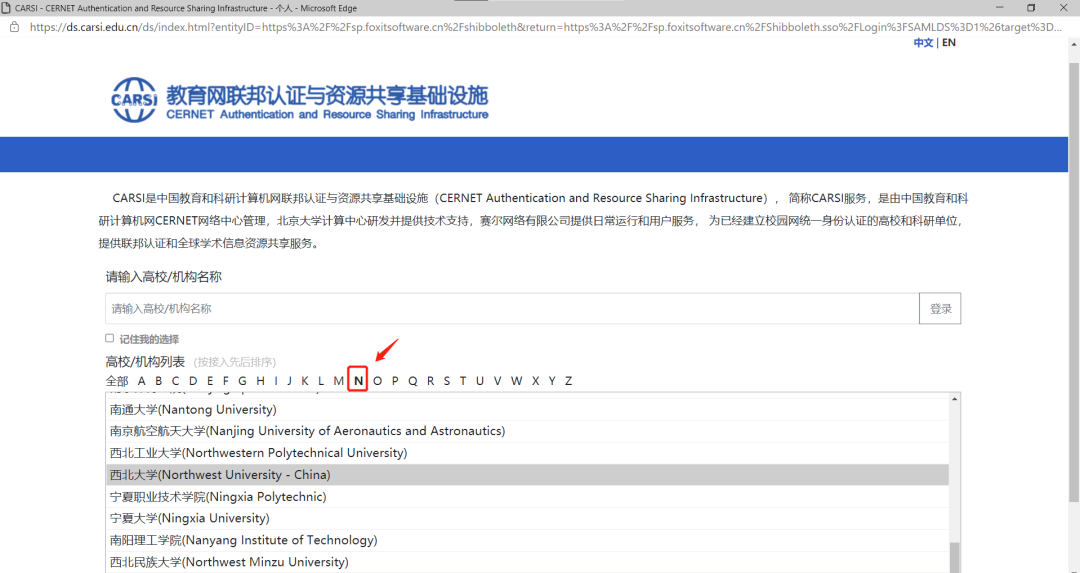Focus the 请输入高校/机构名称 search field
This screenshot has height=573, width=1080.
click(x=512, y=309)
